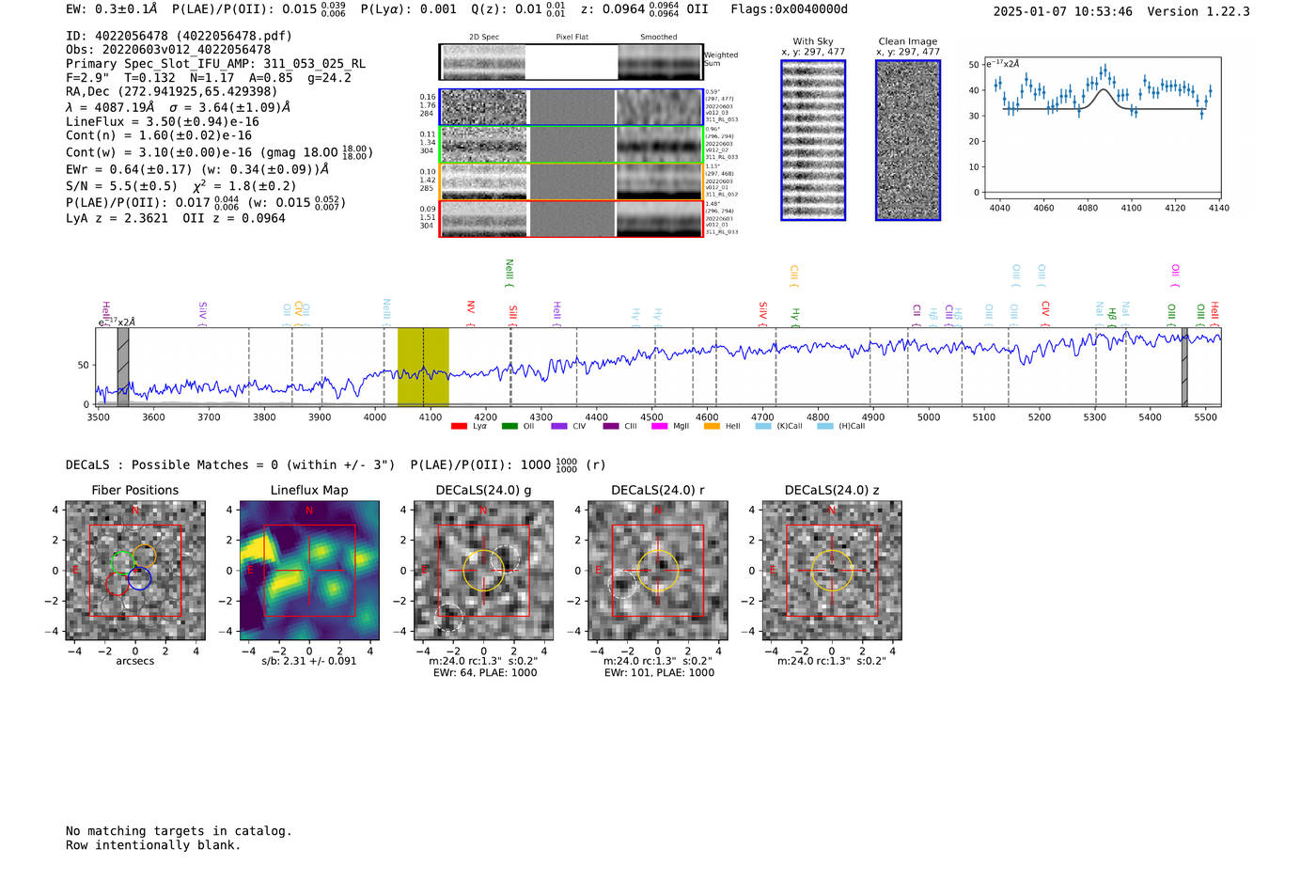
Task: Click the 'EWr: 101, PLAE: 1000' caption
Action: coord(659,673)
